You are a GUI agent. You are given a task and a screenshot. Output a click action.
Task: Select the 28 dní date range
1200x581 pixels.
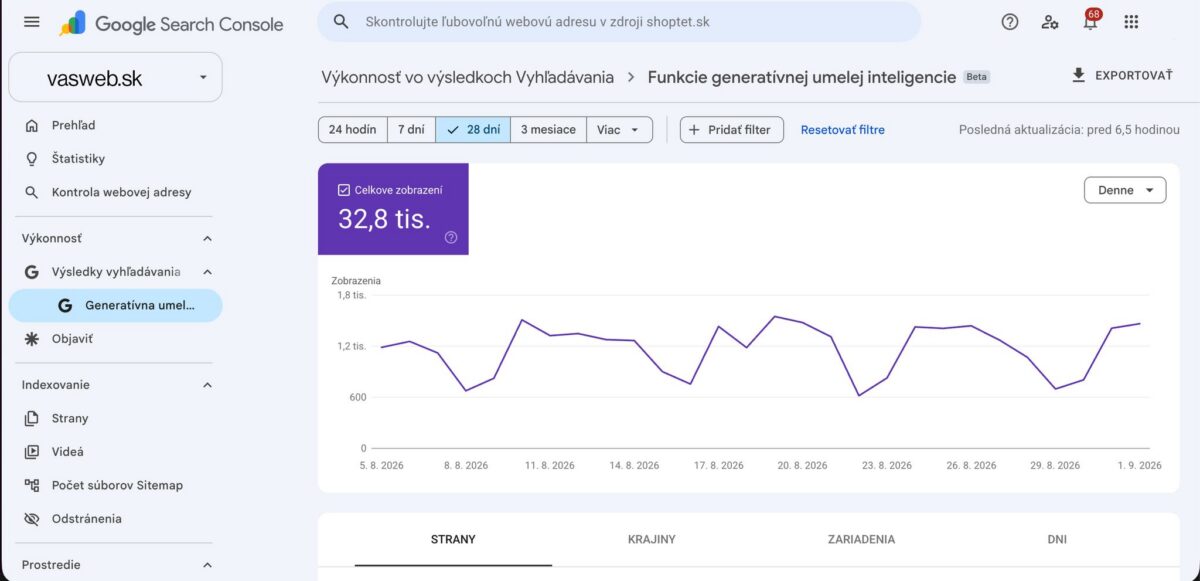pyautogui.click(x=473, y=130)
